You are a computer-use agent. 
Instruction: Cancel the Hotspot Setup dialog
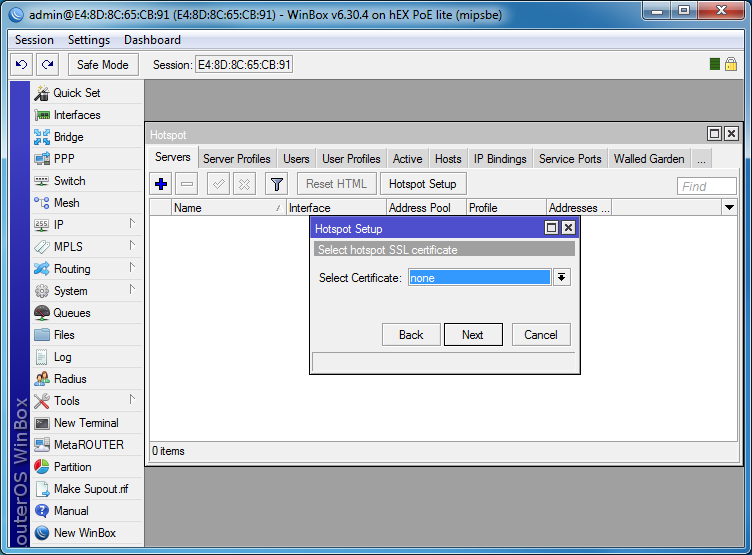[541, 334]
